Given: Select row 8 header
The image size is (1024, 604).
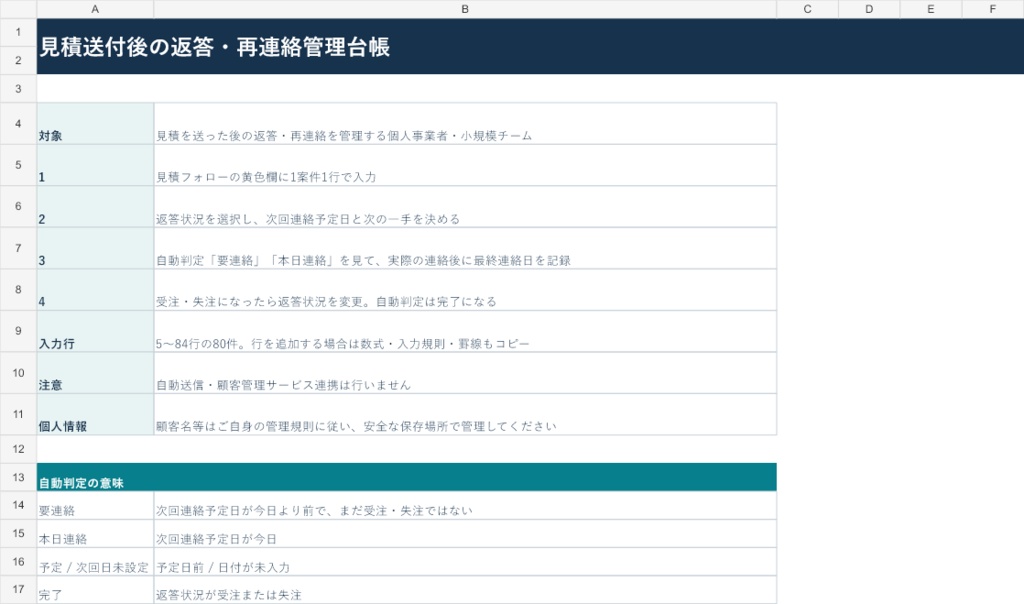Looking at the screenshot, I should (18, 289).
